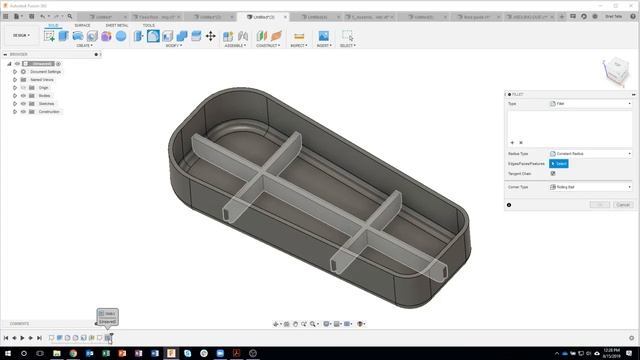Click timeline settings gear icon
640x360 pixels.
(631, 338)
